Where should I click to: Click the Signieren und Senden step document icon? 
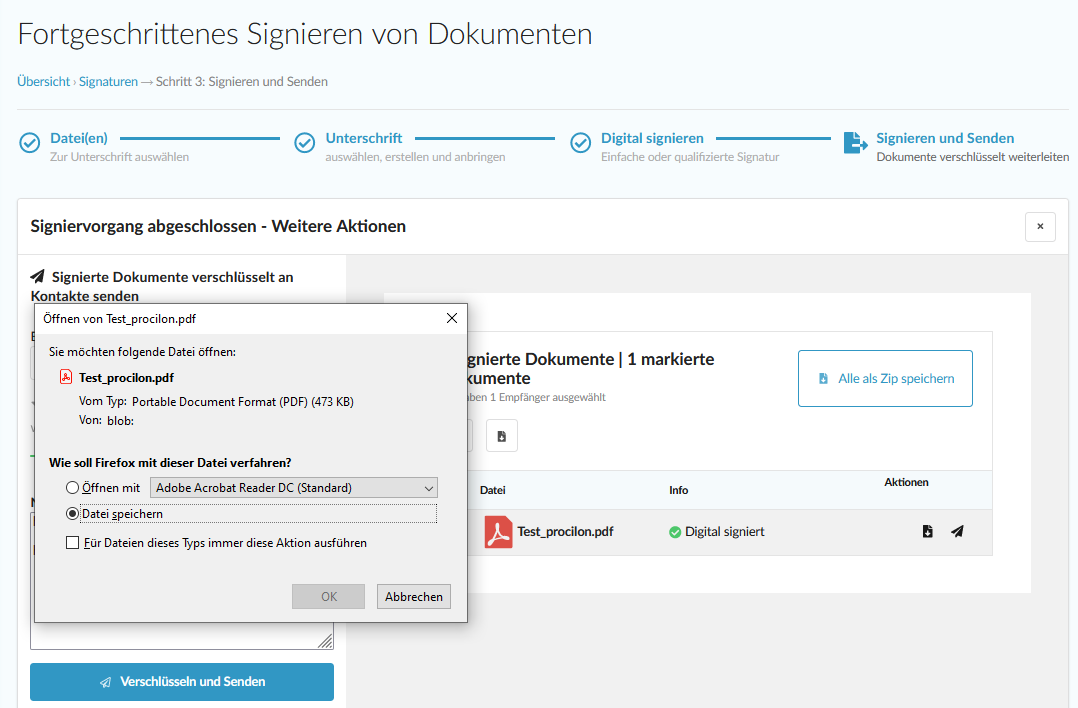[855, 143]
